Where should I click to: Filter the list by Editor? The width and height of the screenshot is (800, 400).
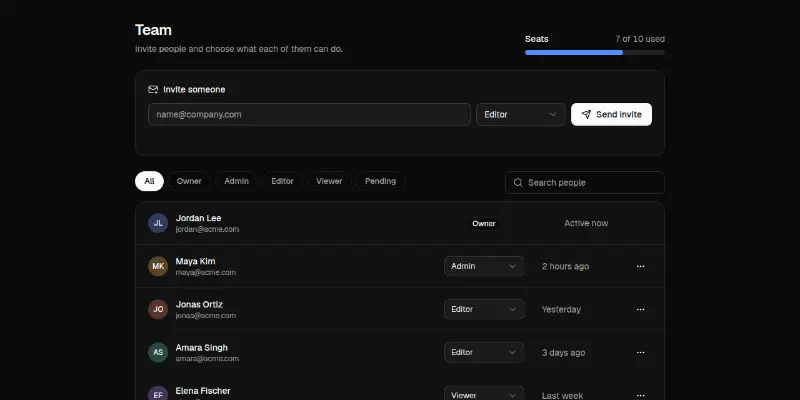click(x=282, y=181)
